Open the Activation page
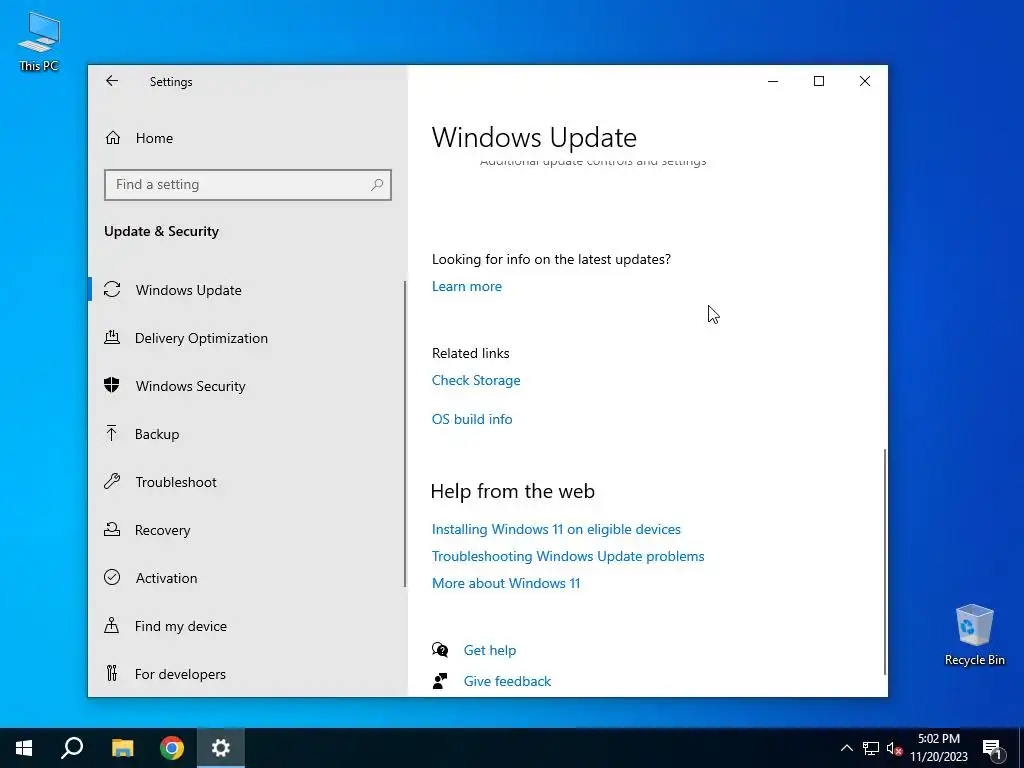Image resolution: width=1024 pixels, height=768 pixels. point(247,577)
